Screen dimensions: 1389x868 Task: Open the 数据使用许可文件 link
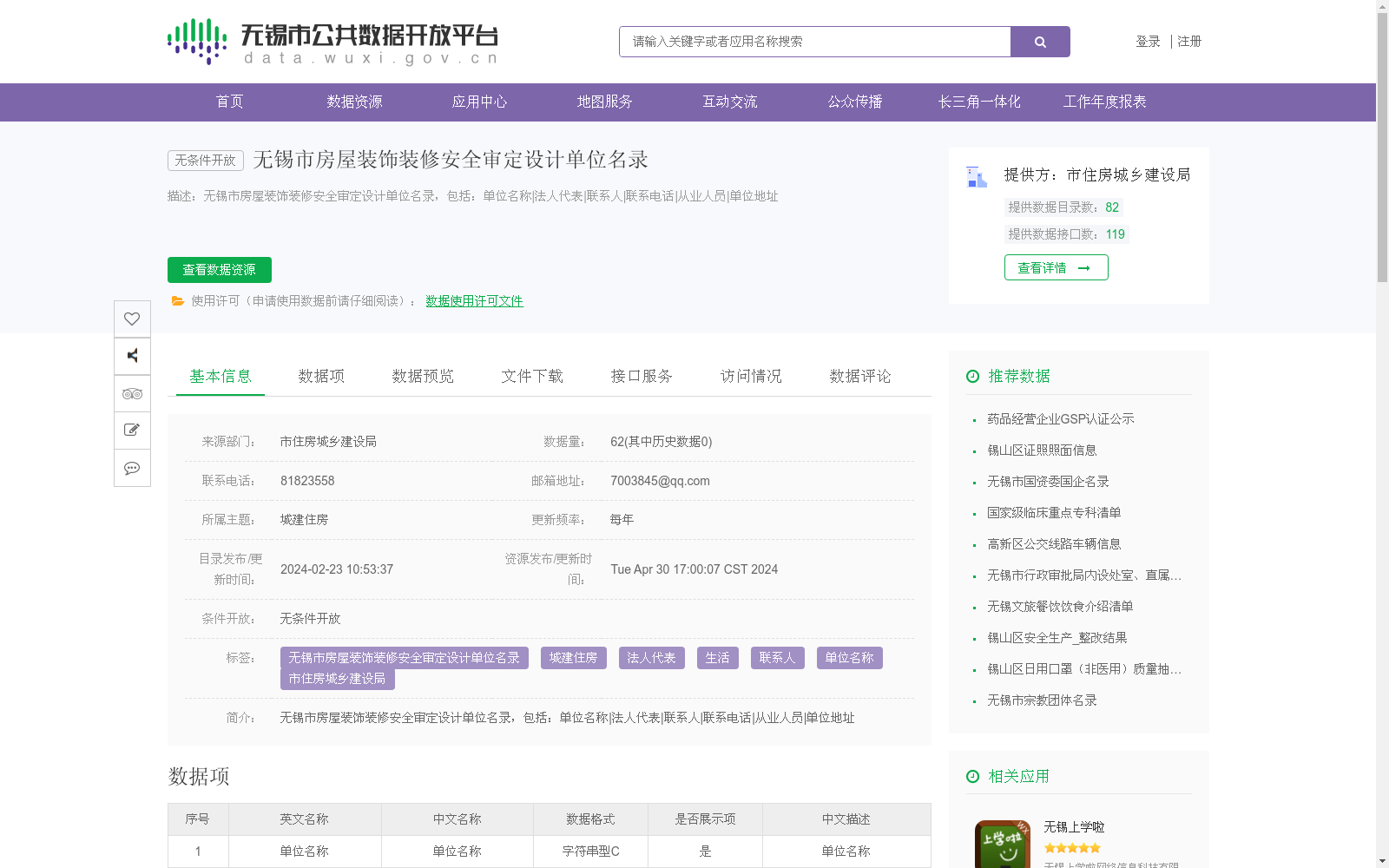click(x=474, y=301)
